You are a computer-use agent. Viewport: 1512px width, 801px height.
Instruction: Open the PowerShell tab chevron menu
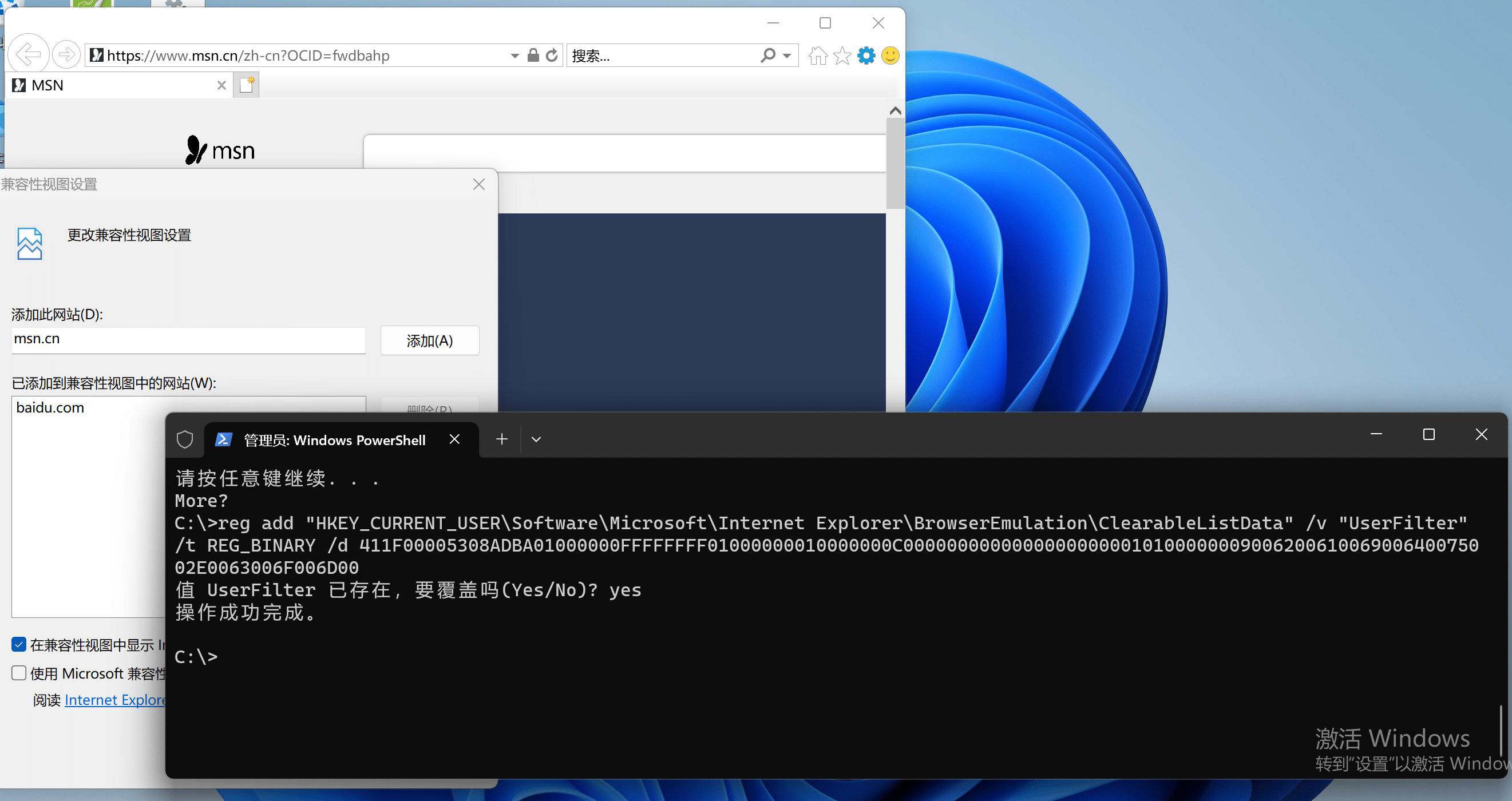tap(535, 439)
